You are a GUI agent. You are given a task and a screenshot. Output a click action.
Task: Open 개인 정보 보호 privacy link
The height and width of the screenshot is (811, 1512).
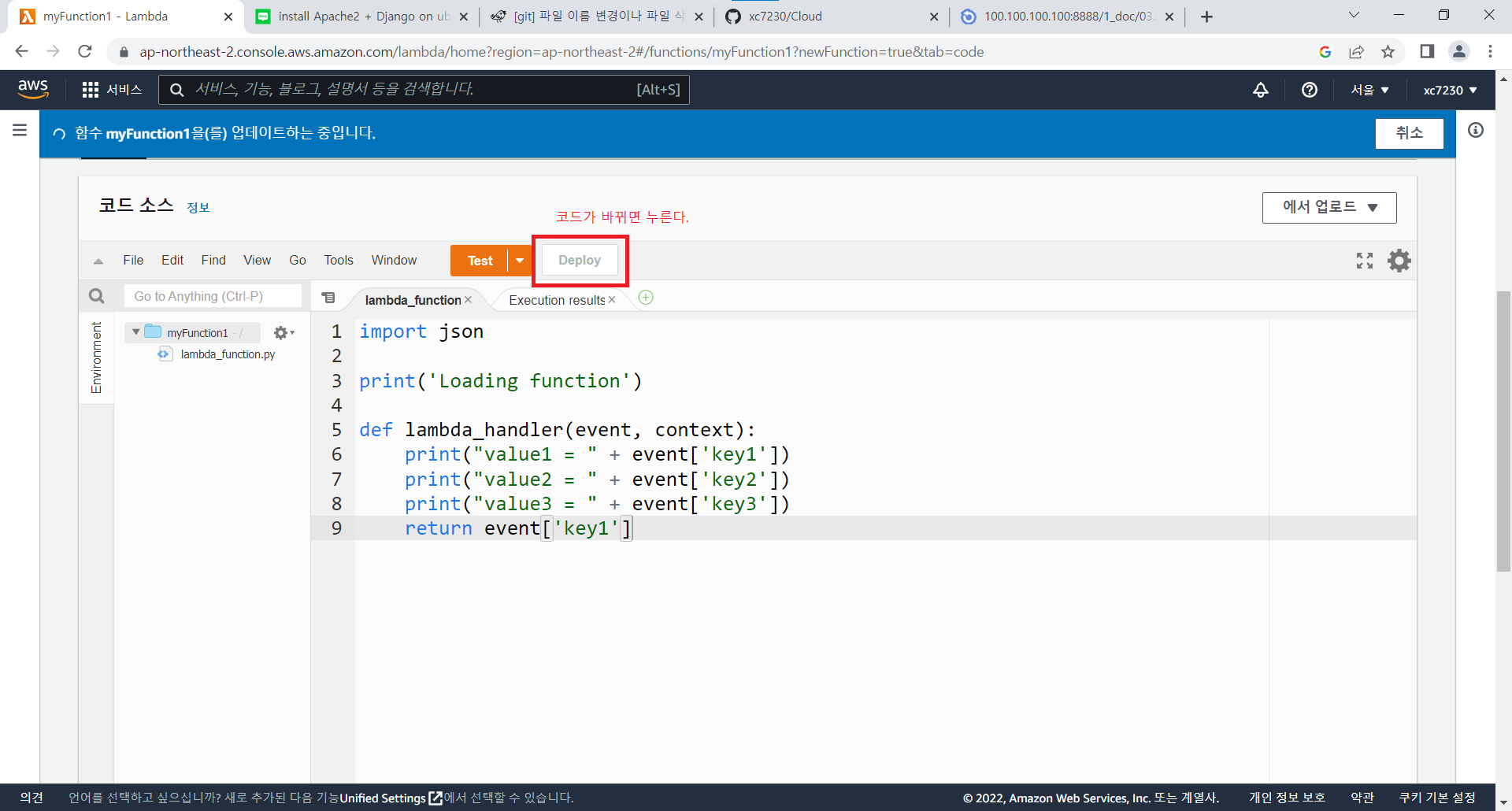click(x=1287, y=798)
